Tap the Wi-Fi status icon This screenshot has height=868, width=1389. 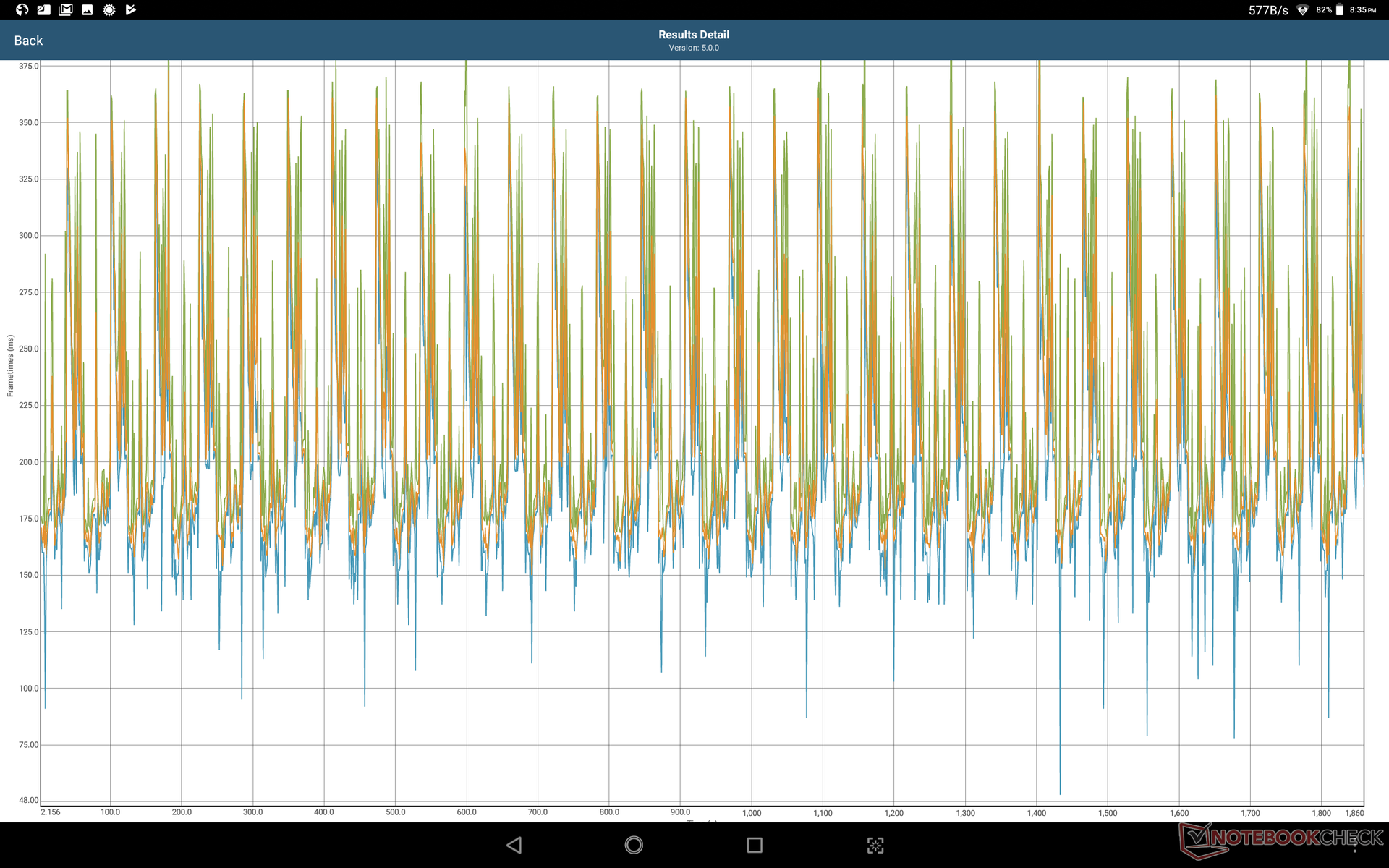(x=1302, y=10)
